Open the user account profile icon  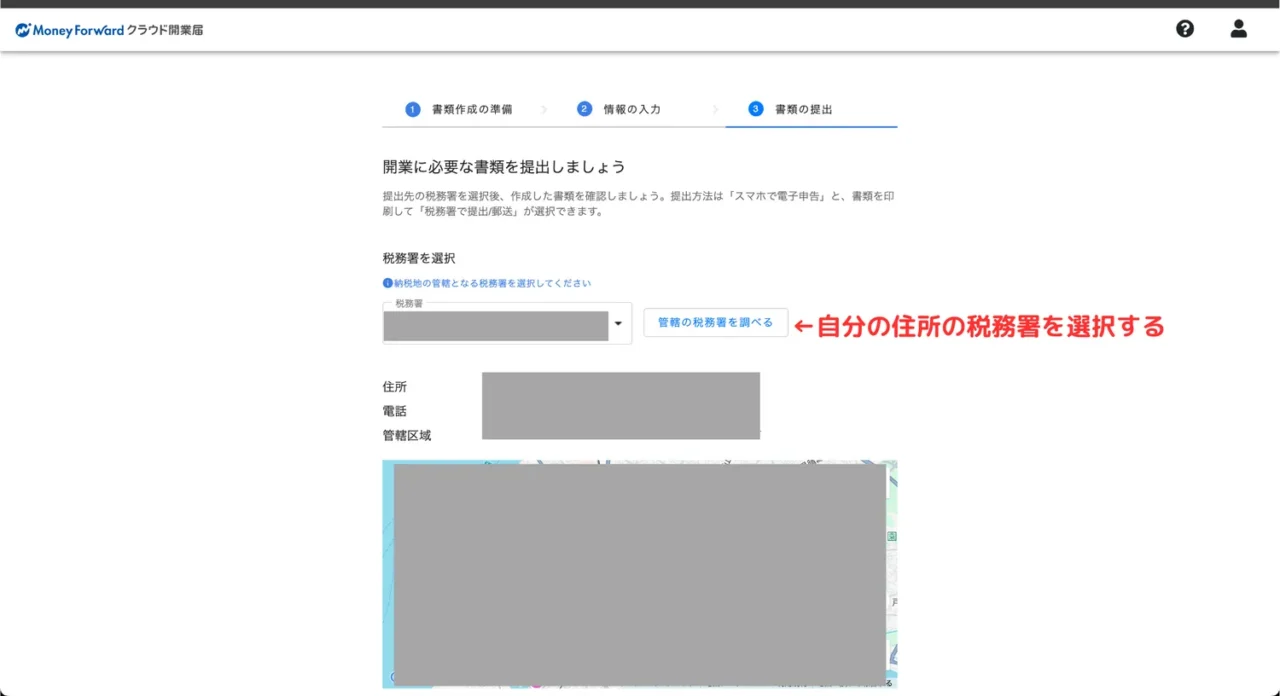pos(1238,29)
